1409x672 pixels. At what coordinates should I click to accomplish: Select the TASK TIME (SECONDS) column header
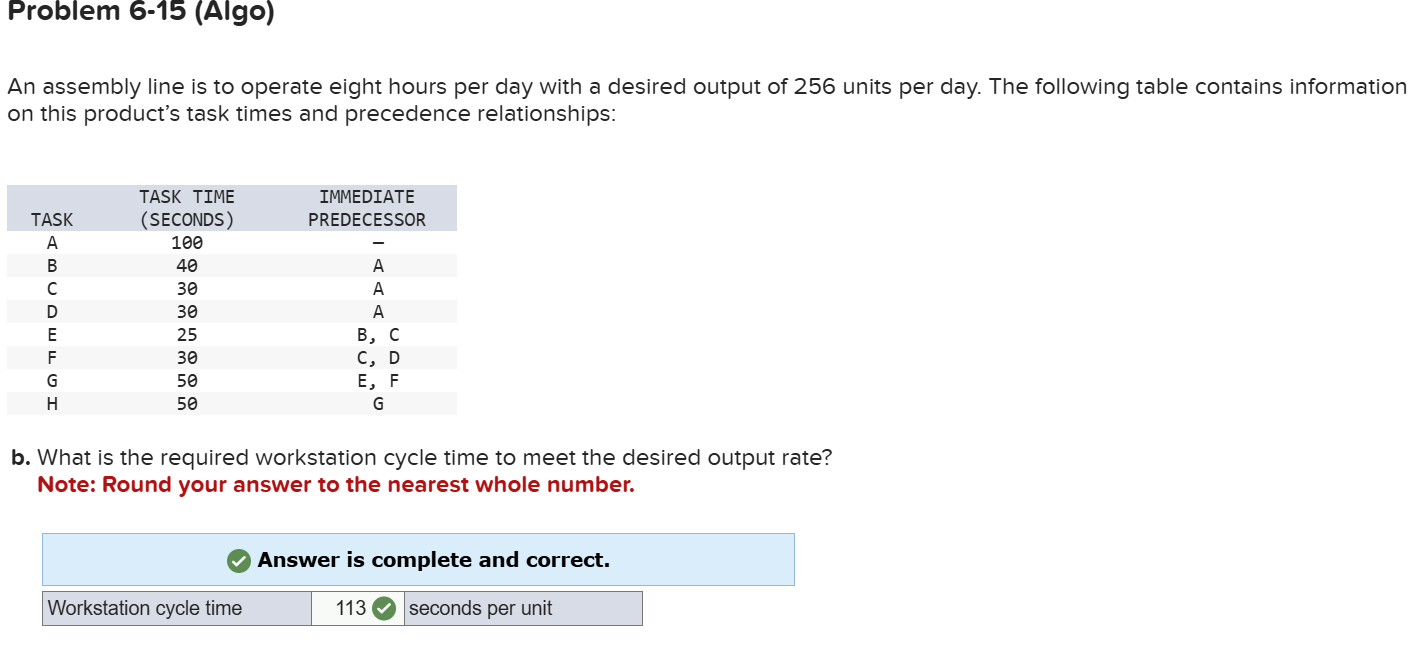pos(186,207)
